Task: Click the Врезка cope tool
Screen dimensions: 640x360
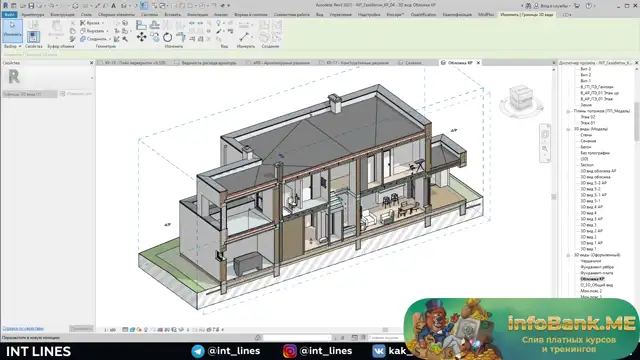Action: (x=91, y=23)
